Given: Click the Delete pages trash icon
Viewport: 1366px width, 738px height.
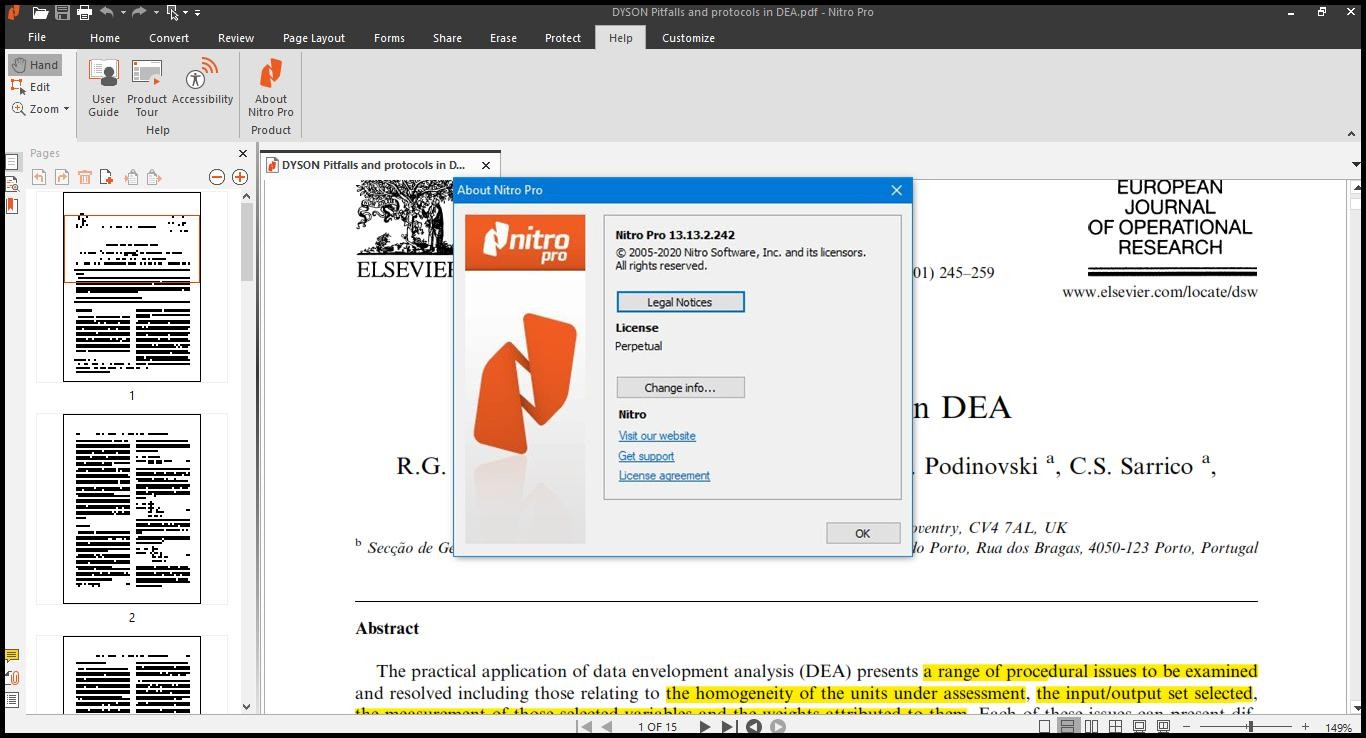Looking at the screenshot, I should tap(85, 177).
